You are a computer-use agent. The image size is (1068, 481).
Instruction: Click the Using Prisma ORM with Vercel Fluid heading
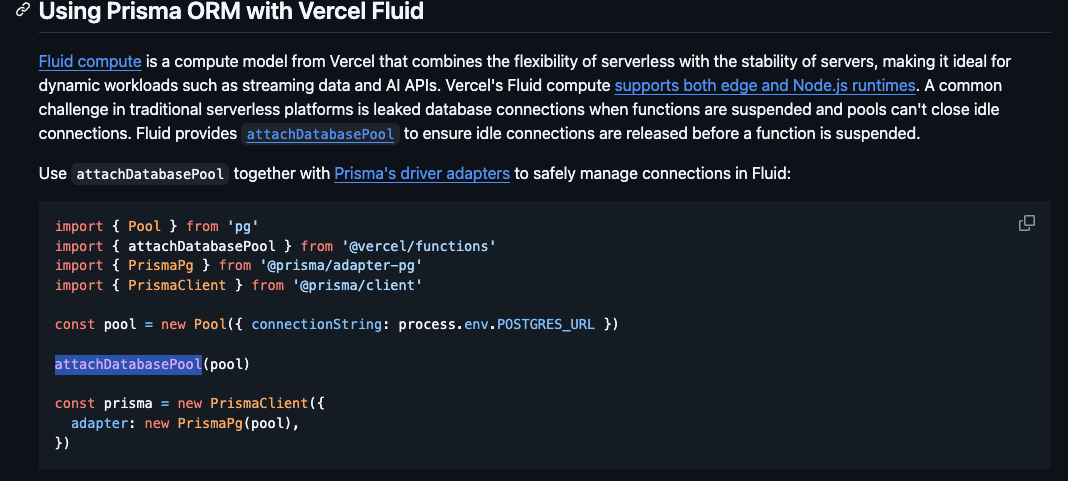(231, 12)
